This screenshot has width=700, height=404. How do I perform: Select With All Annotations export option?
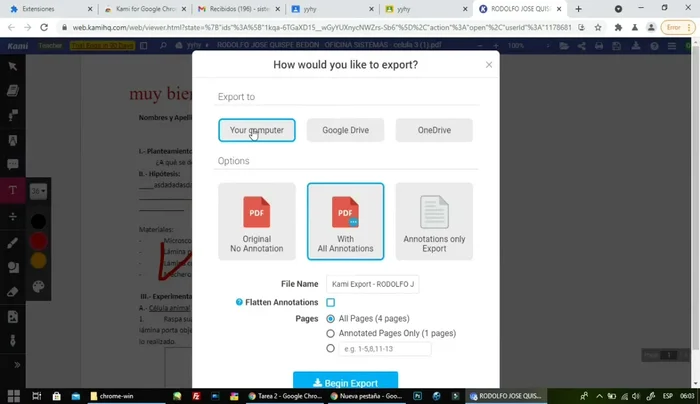click(346, 221)
